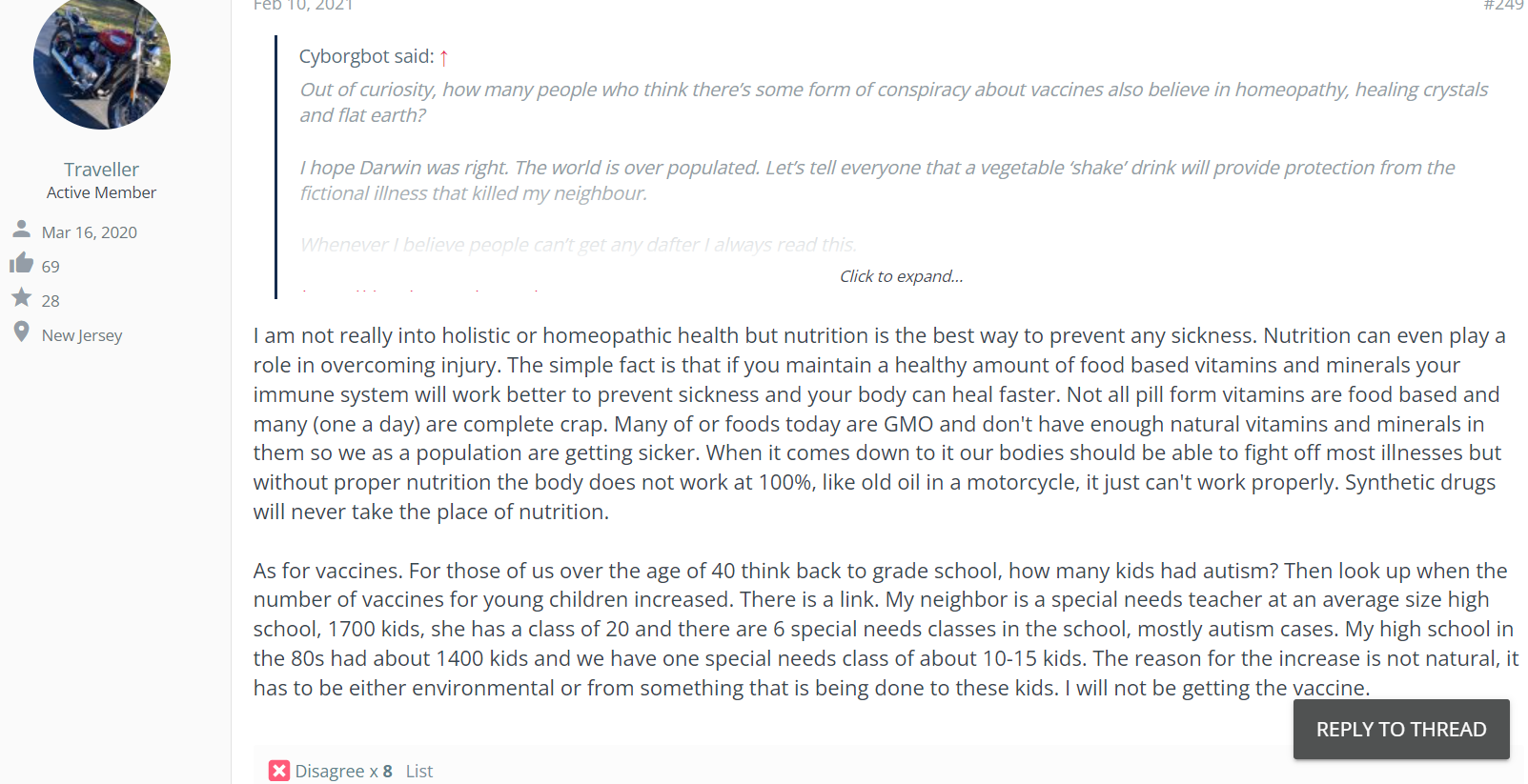1528x784 pixels.
Task: Open the New Jersey location link
Action: point(82,335)
